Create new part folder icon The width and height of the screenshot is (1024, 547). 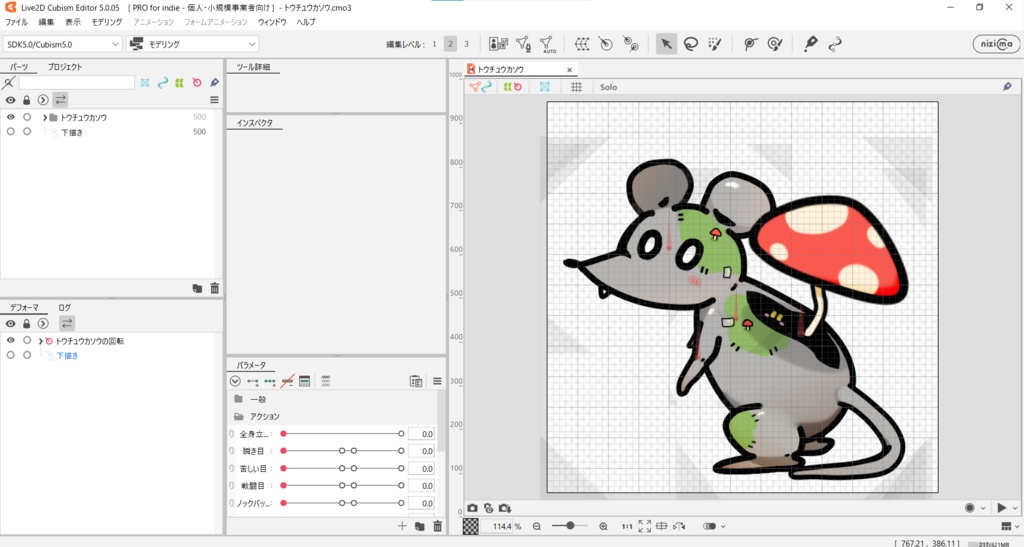pos(197,289)
